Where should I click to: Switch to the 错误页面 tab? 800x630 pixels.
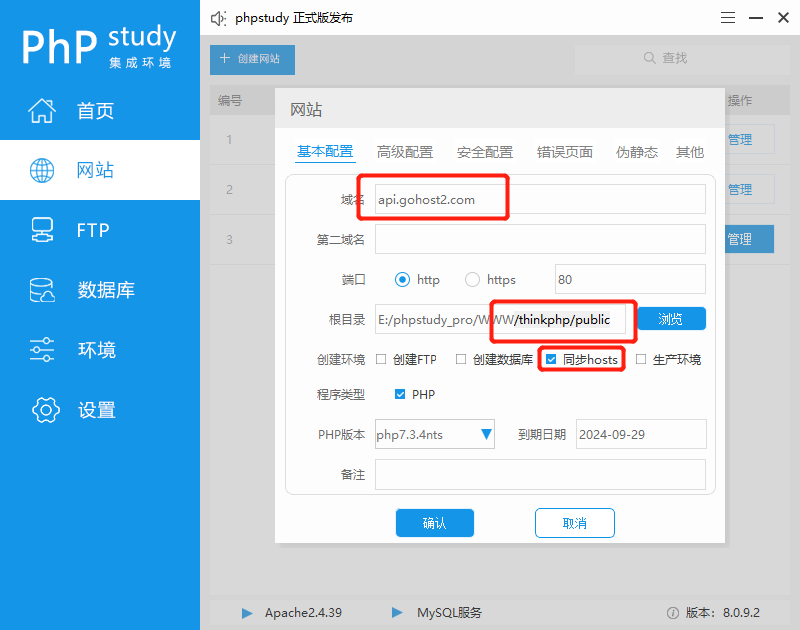click(x=565, y=152)
